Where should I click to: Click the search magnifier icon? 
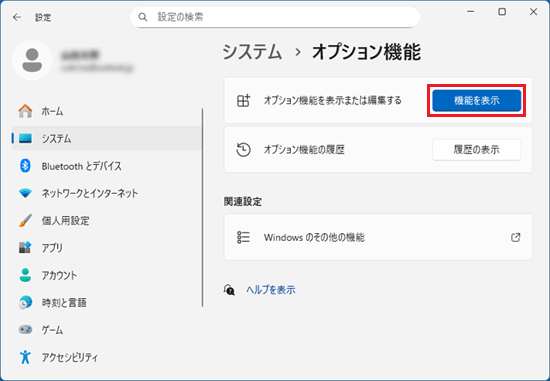tap(142, 17)
